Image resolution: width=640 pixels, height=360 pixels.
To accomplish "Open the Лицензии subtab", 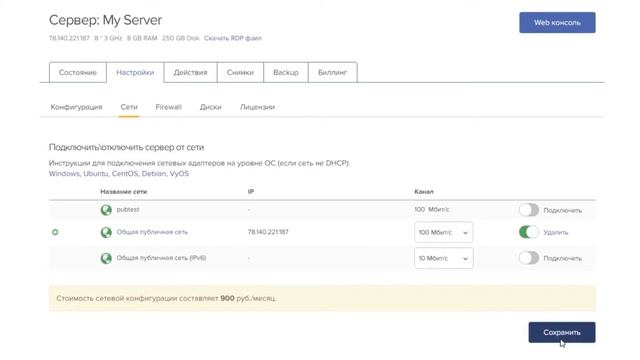I will [x=257, y=107].
